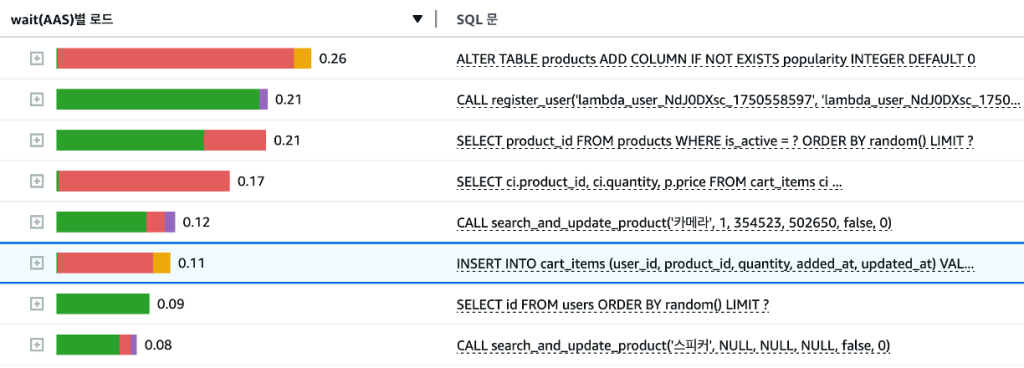Open the SELECT ci.product_id cart_items statement
Image resolution: width=1024 pixels, height=368 pixels.
(x=649, y=182)
